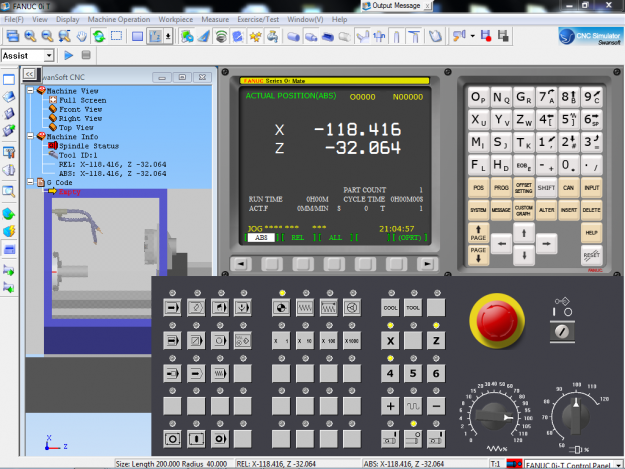This screenshot has width=625, height=469.
Task: Click the CAN key on keypad
Action: click(x=568, y=188)
